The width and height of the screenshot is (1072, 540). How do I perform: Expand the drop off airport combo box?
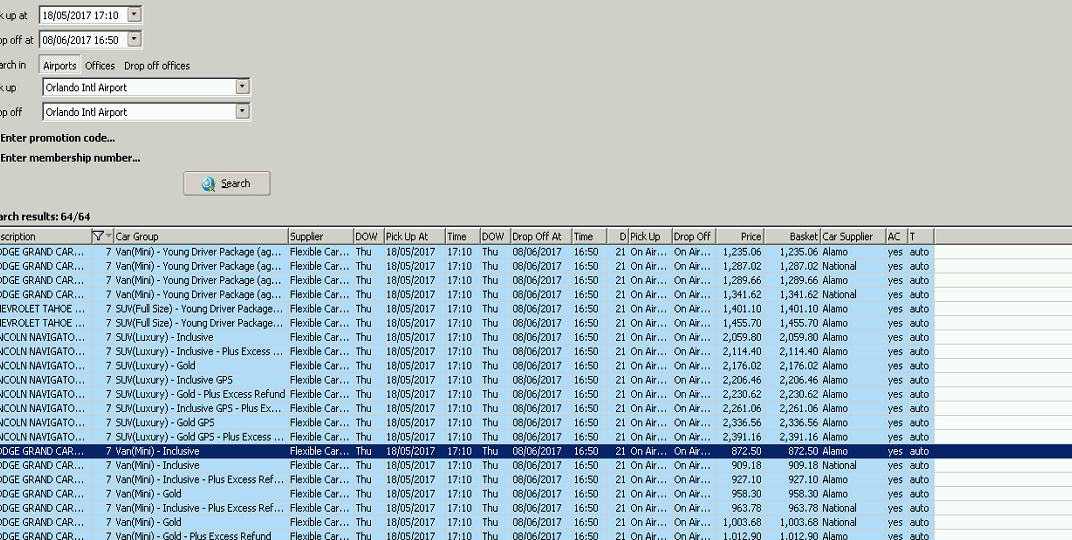(x=242, y=111)
